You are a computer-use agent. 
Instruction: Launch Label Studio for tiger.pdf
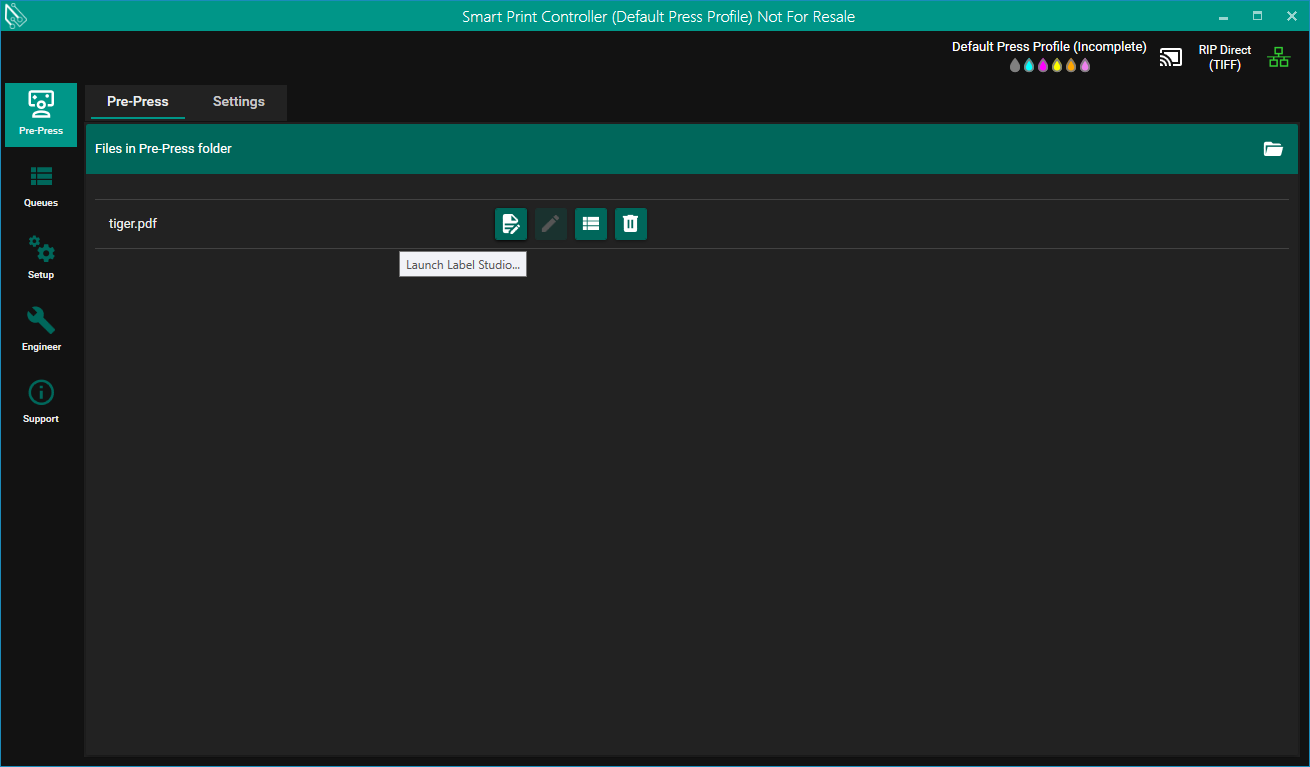click(x=510, y=224)
